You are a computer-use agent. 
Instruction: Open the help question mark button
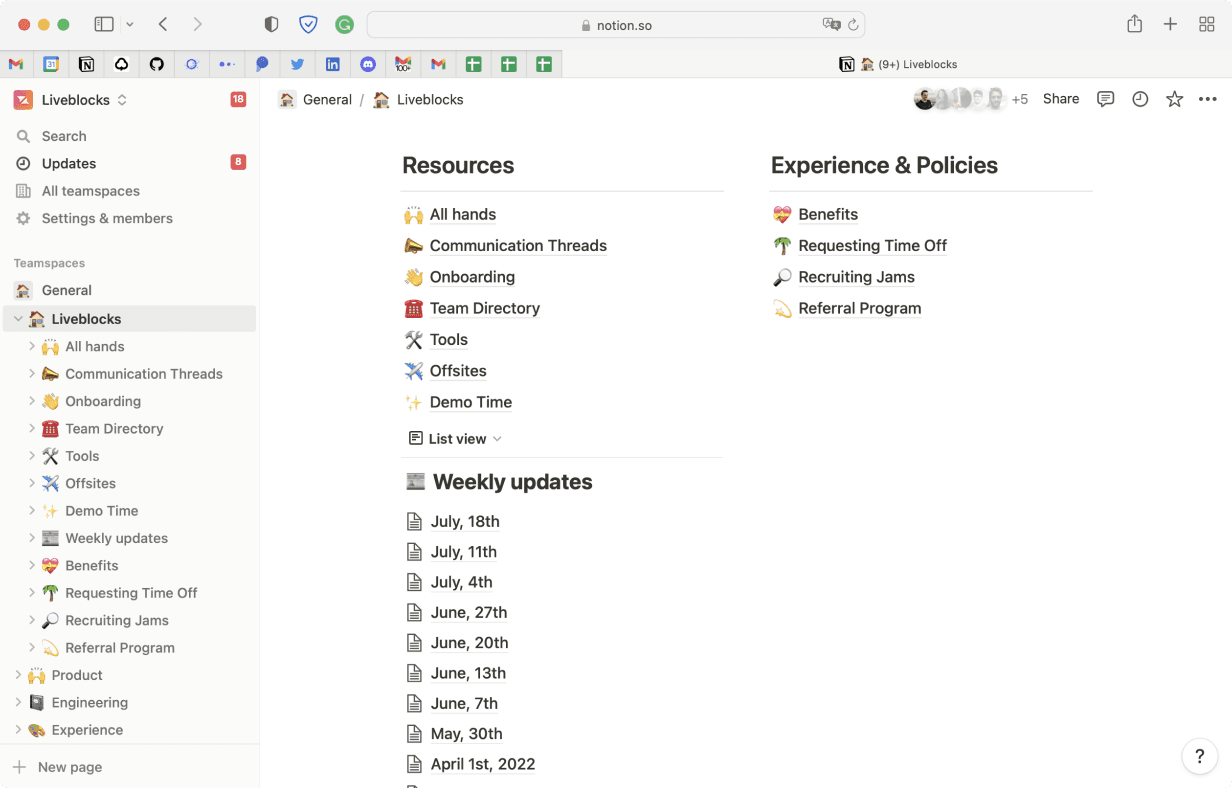point(1199,757)
